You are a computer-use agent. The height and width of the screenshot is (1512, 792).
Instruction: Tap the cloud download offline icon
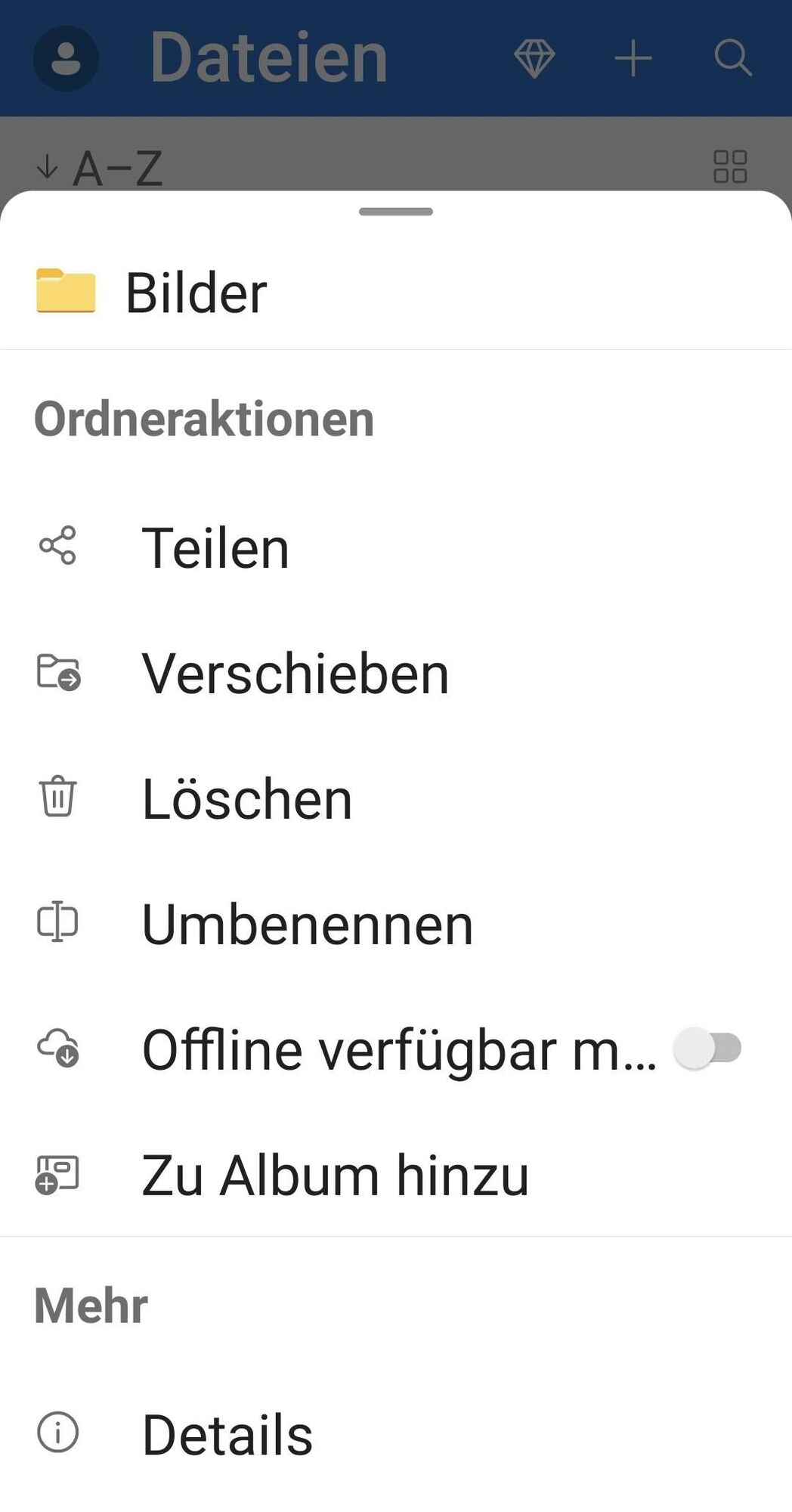coord(58,1048)
